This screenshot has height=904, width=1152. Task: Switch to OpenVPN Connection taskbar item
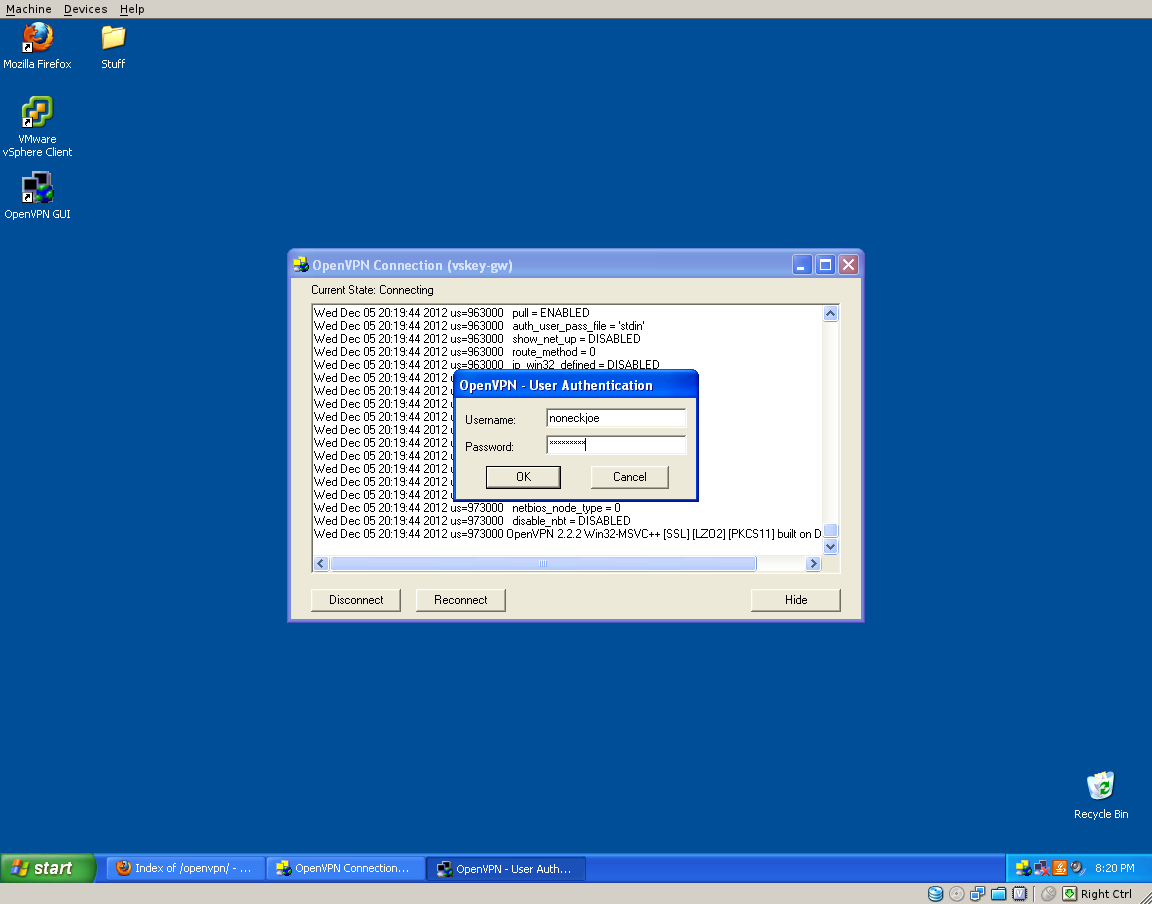tap(345, 868)
